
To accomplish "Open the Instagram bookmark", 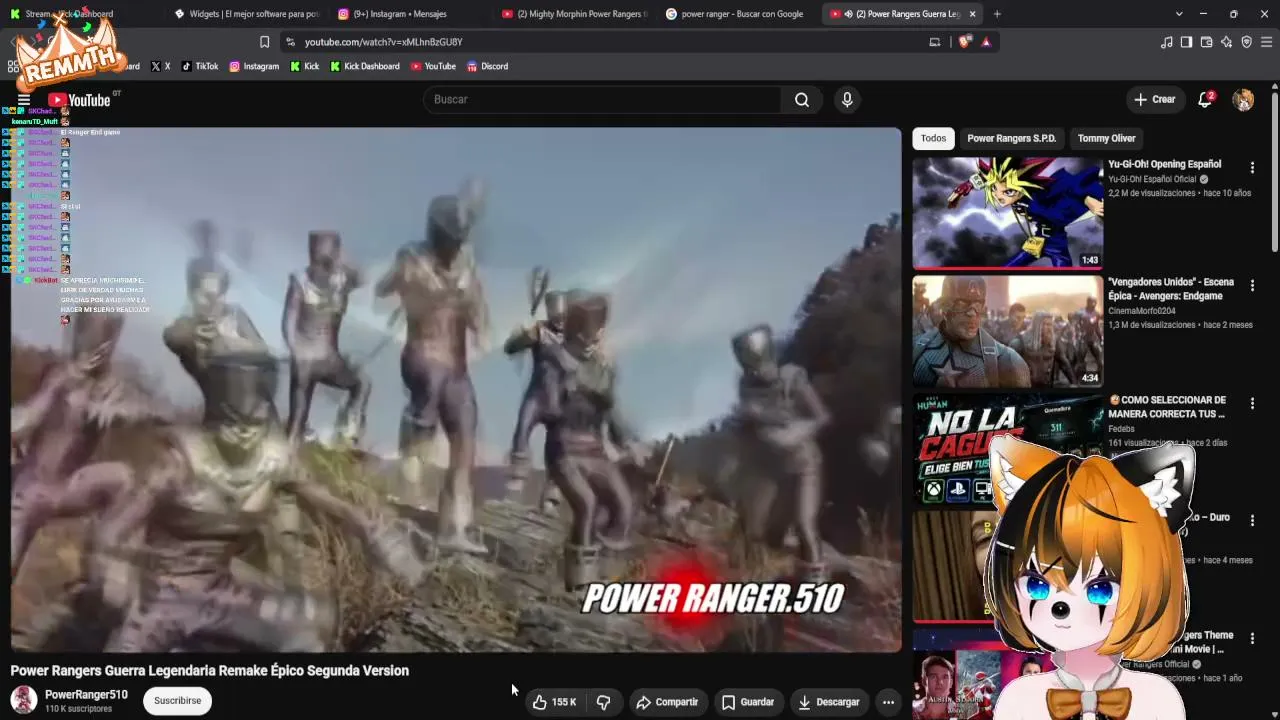I will pyautogui.click(x=254, y=66).
